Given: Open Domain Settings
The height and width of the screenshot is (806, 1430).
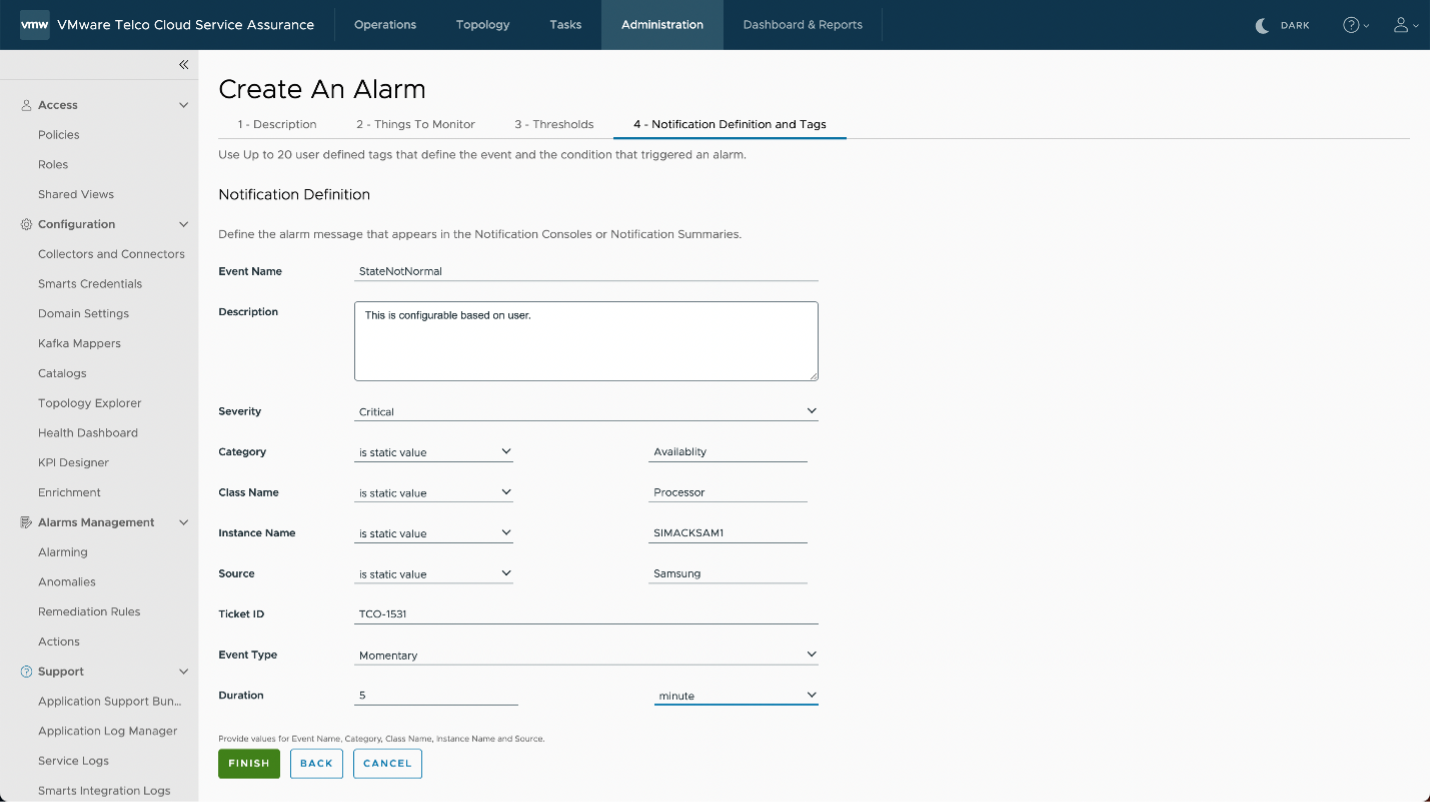Looking at the screenshot, I should click(x=83, y=314).
